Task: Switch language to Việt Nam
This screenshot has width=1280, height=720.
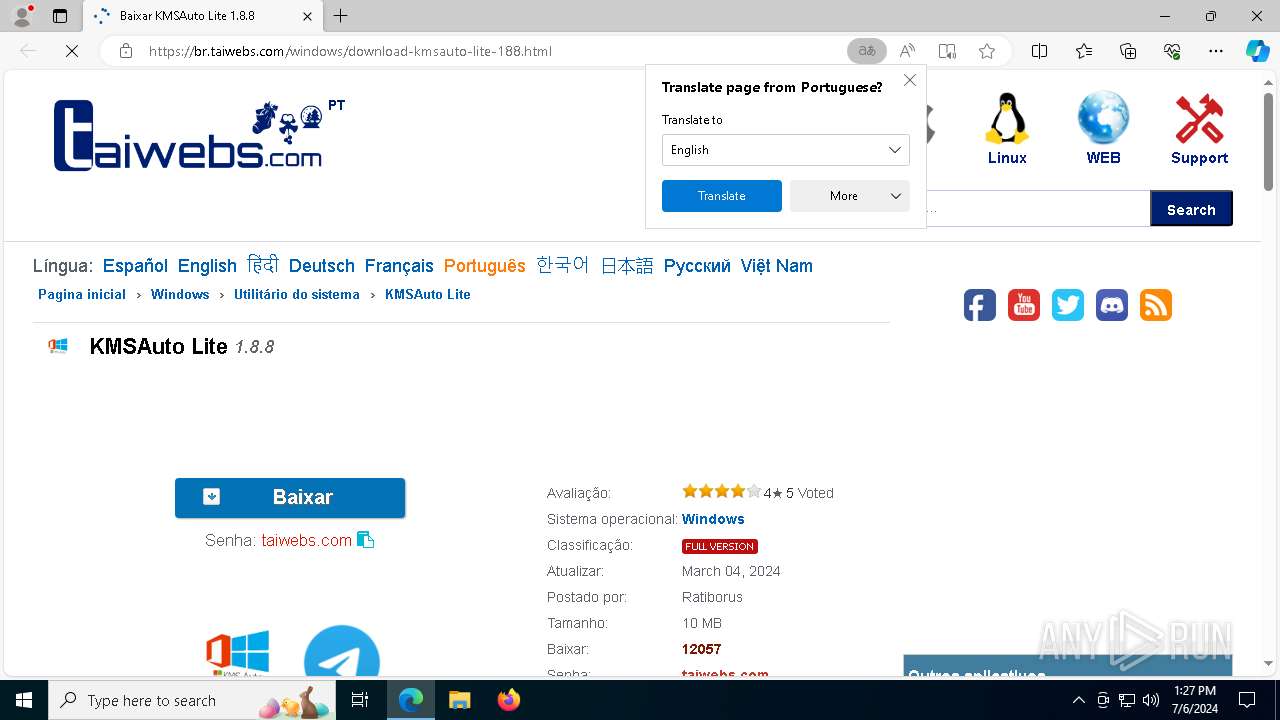Action: [x=777, y=266]
